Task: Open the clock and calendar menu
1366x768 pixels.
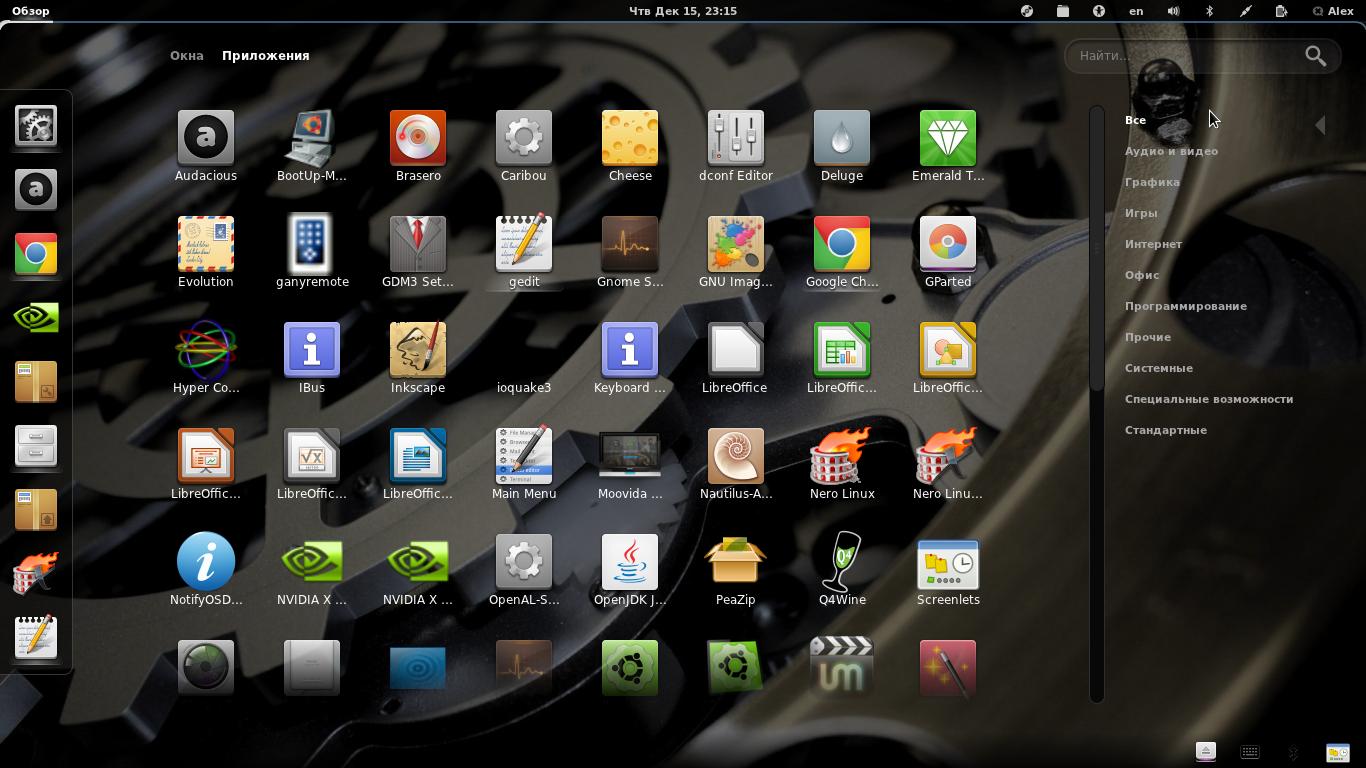Action: tap(683, 11)
